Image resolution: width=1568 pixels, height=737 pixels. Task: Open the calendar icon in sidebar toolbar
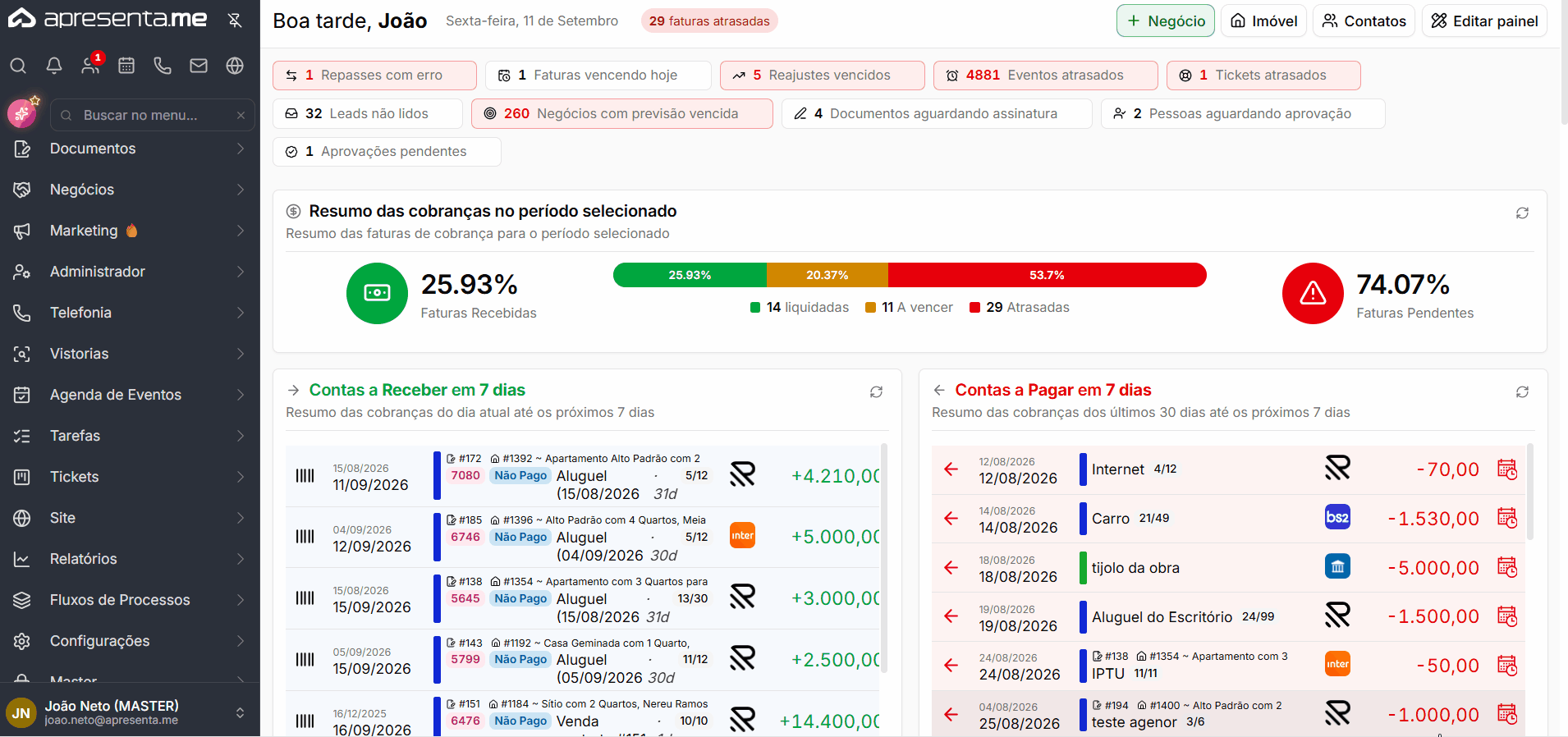click(x=126, y=66)
